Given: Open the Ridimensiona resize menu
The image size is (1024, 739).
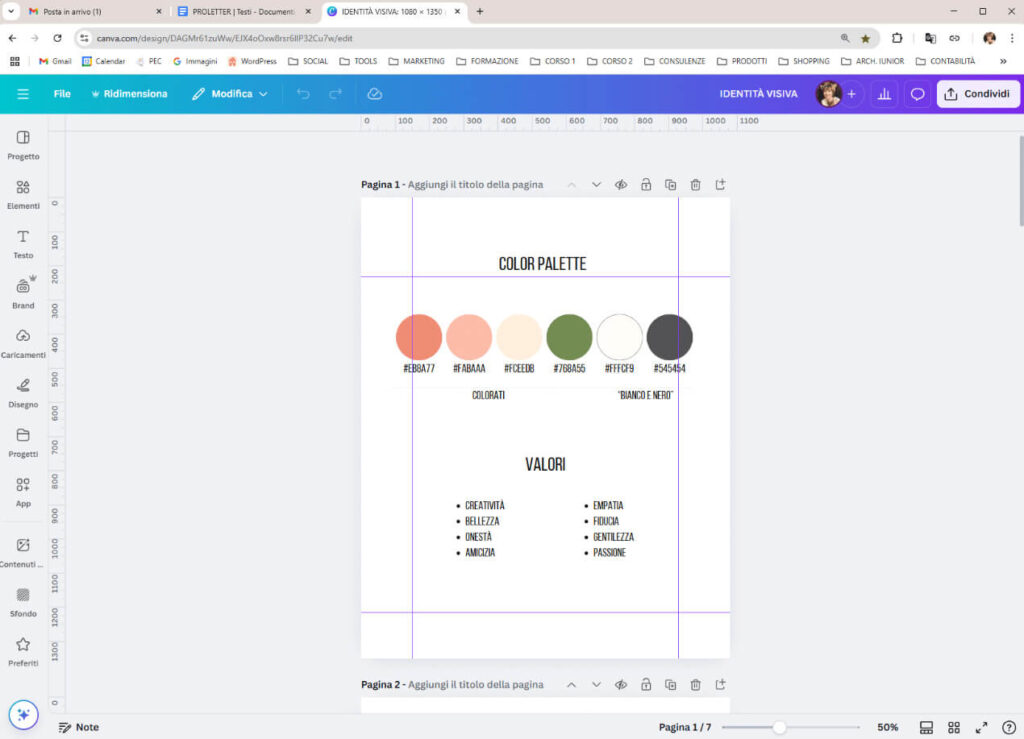Looking at the screenshot, I should pos(129,94).
